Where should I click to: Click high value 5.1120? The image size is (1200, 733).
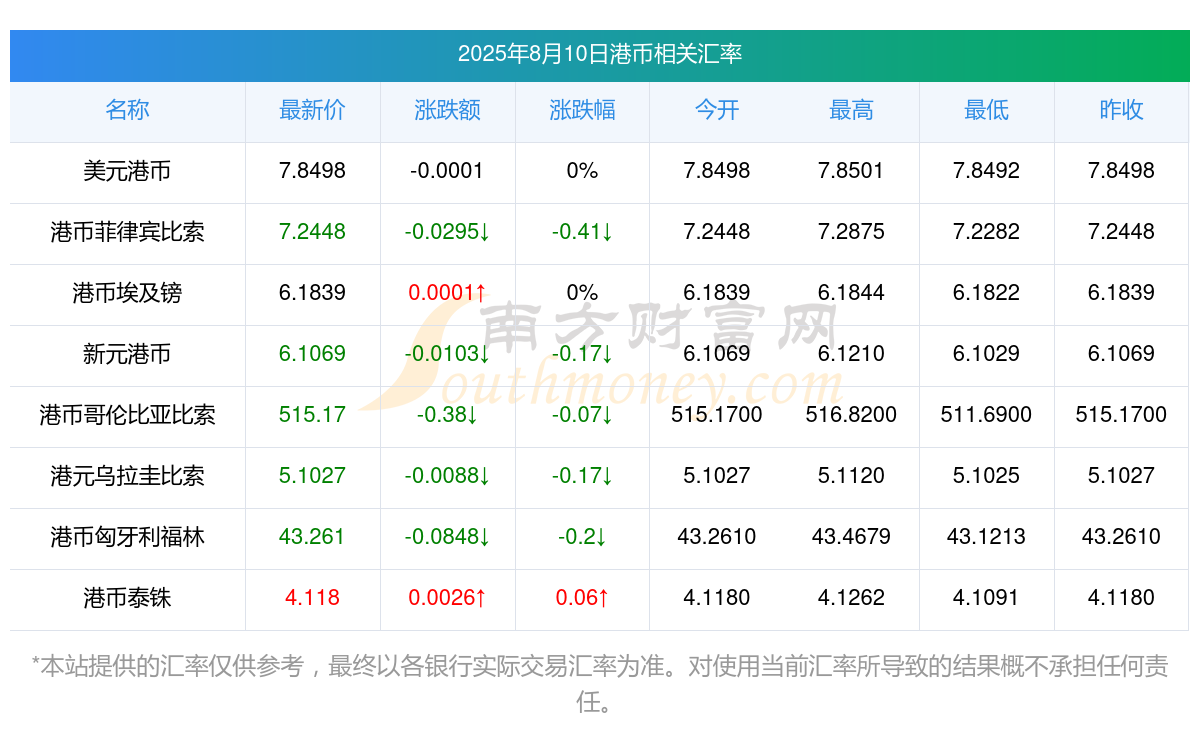pyautogui.click(x=851, y=476)
